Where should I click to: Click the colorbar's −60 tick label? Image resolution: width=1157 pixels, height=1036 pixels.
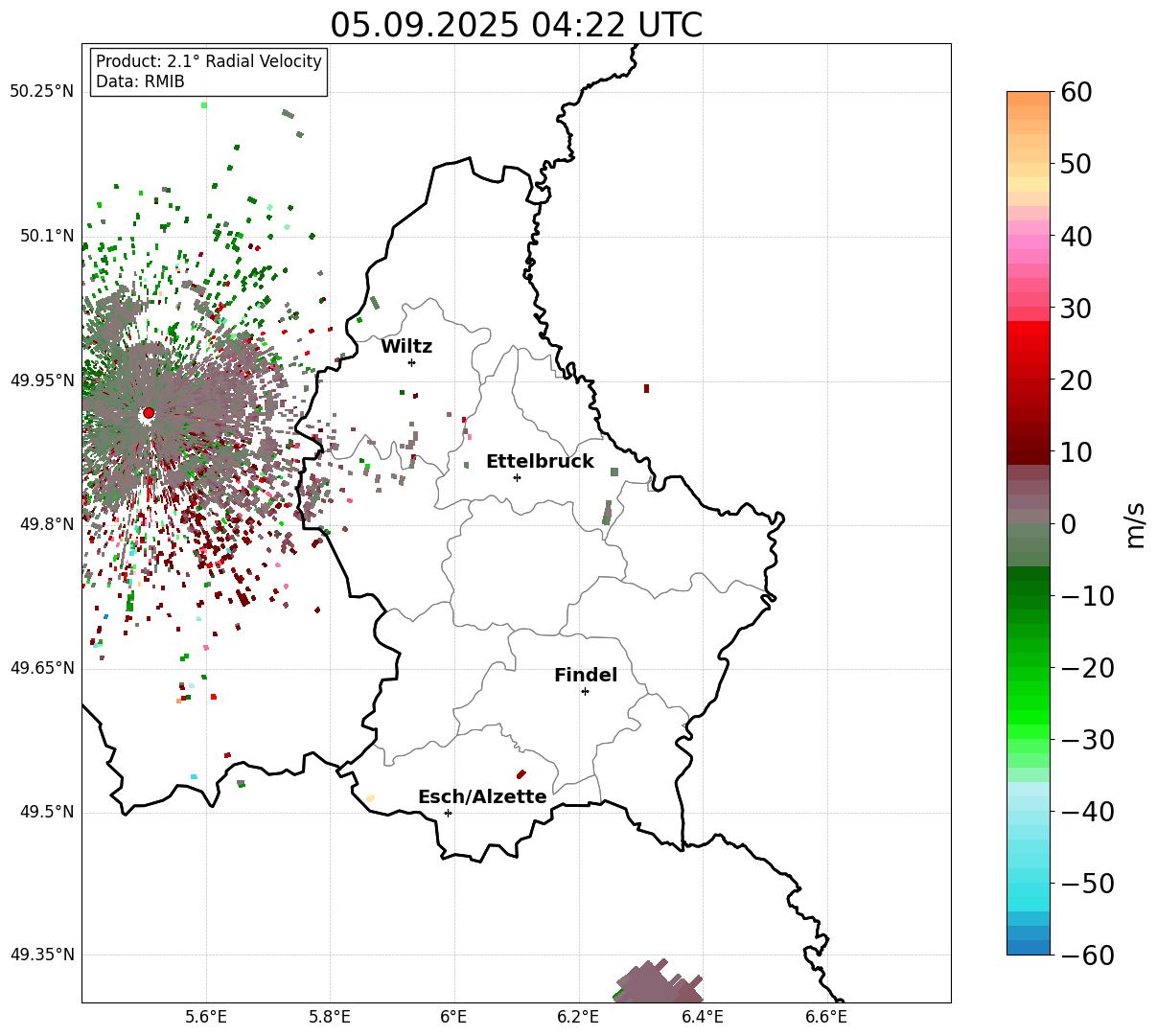tap(1087, 955)
